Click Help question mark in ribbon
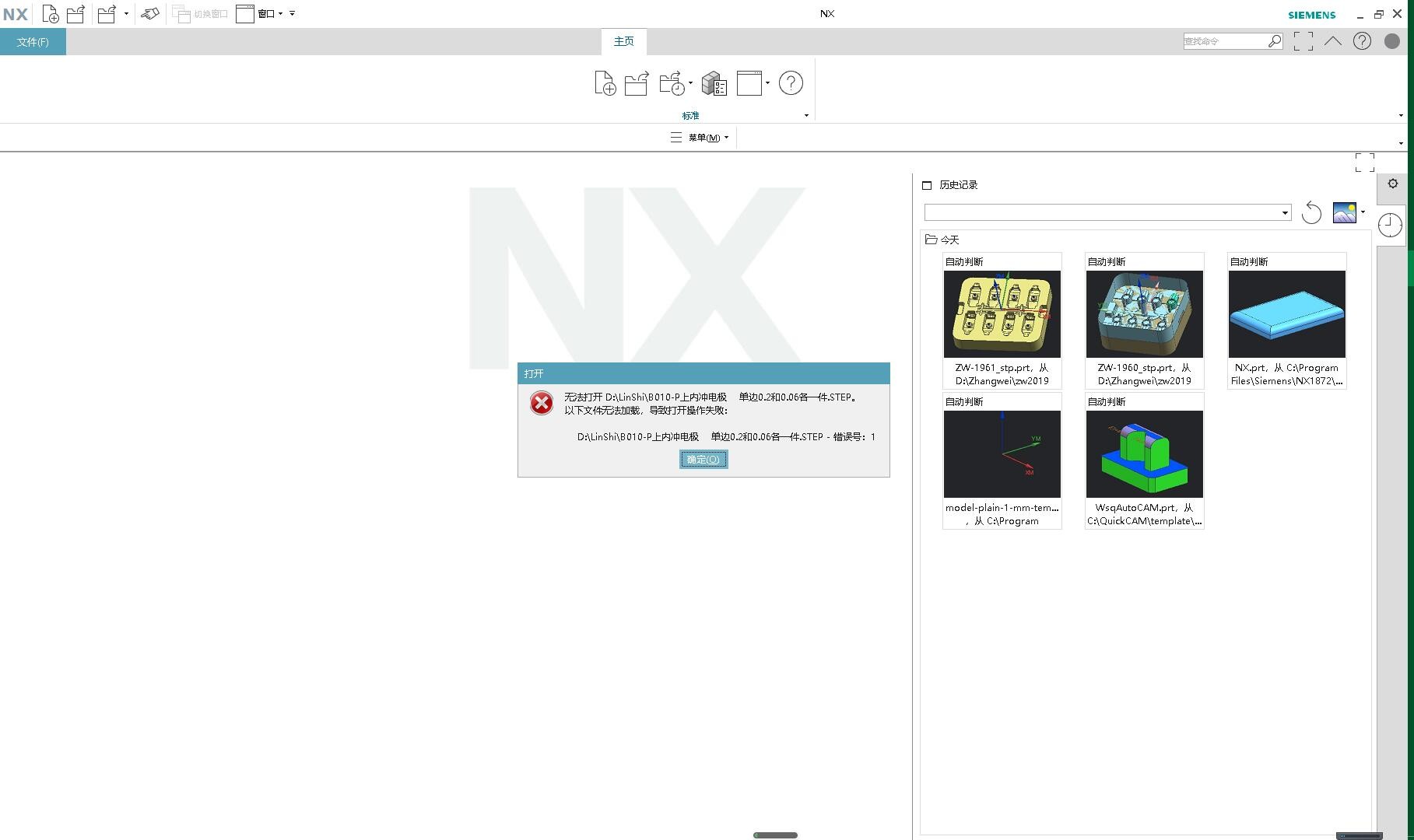This screenshot has width=1414, height=840. tap(791, 83)
